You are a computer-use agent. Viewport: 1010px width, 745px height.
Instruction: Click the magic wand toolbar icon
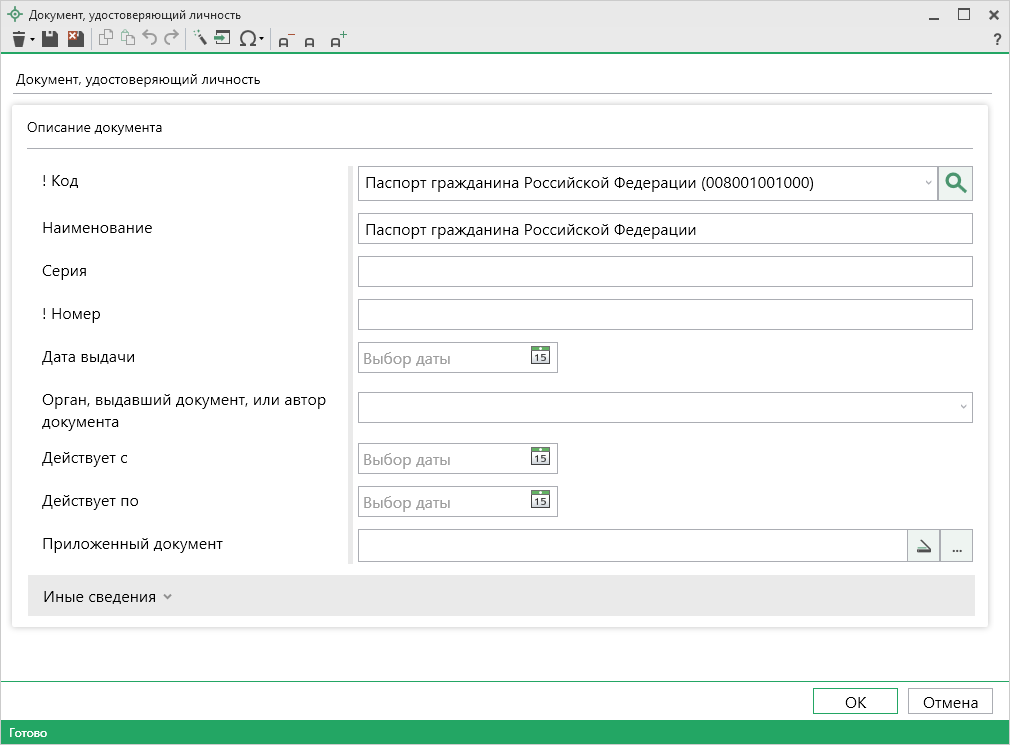[199, 39]
